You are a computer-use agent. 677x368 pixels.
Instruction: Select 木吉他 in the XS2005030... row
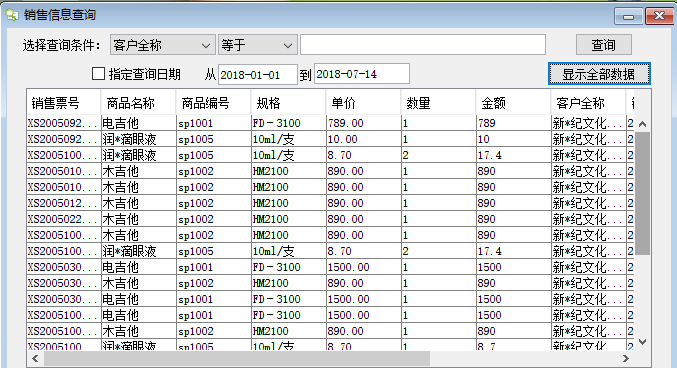[138, 283]
